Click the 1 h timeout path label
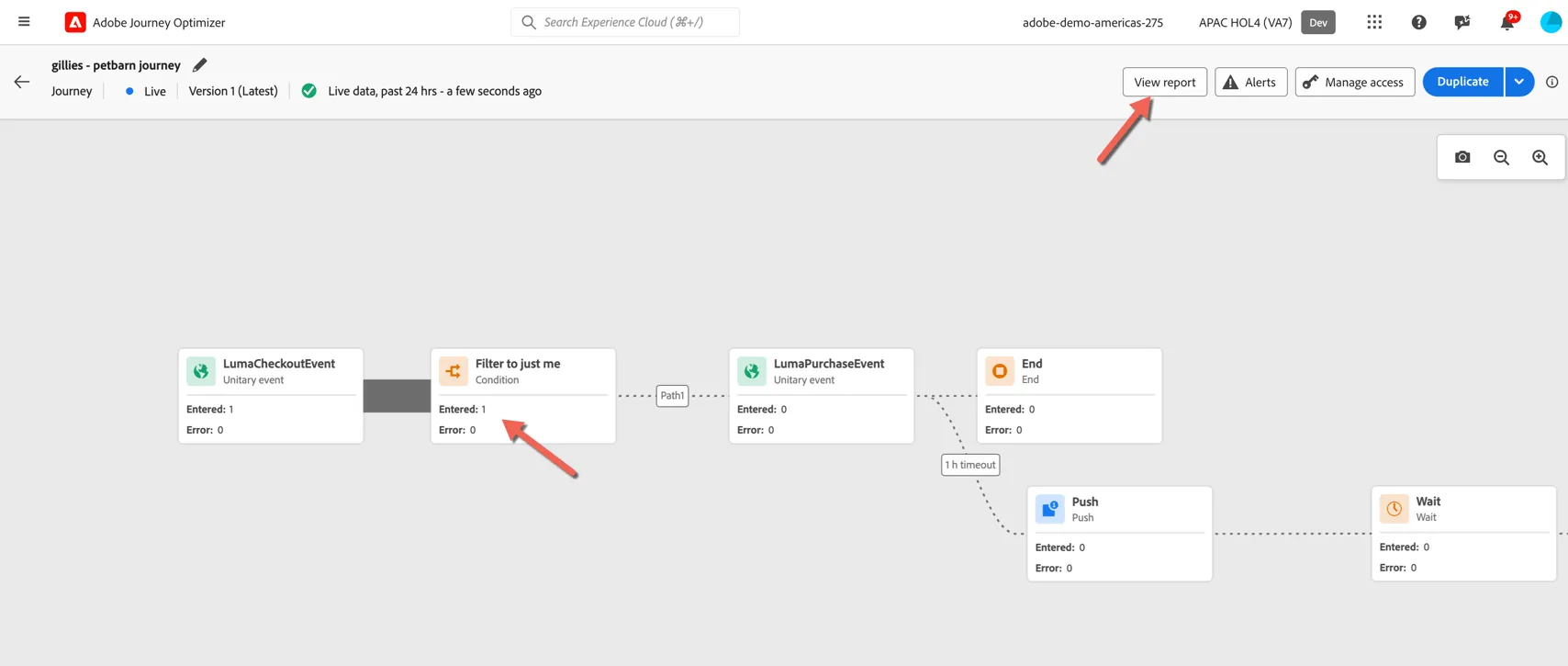This screenshot has height=666, width=1568. 970,465
